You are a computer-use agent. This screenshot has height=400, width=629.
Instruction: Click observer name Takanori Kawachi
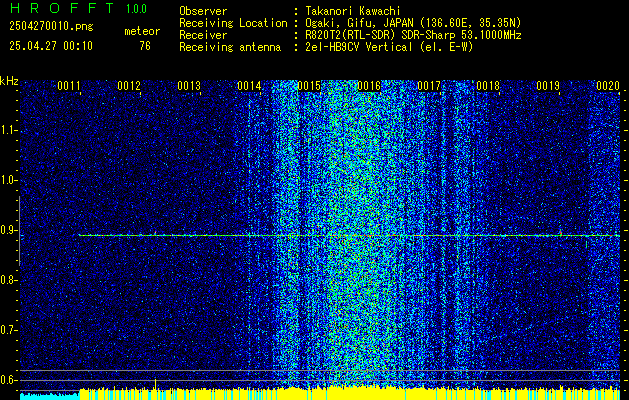click(x=352, y=11)
